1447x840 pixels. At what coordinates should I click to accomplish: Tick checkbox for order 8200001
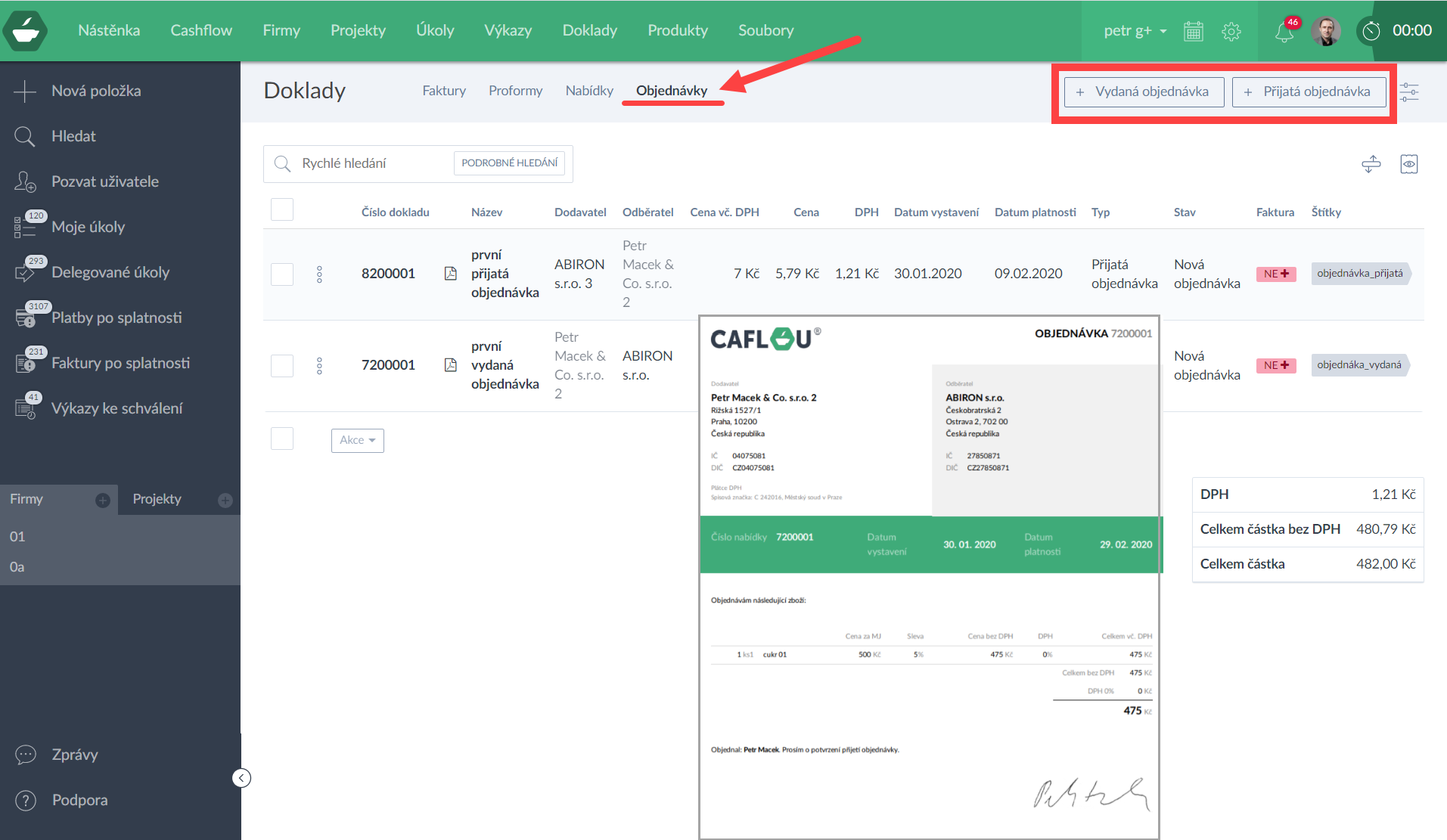282,274
